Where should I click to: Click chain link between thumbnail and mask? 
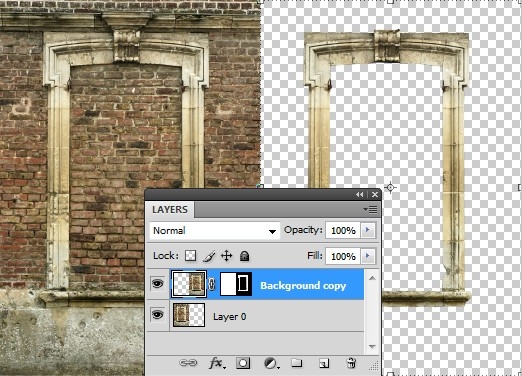212,284
